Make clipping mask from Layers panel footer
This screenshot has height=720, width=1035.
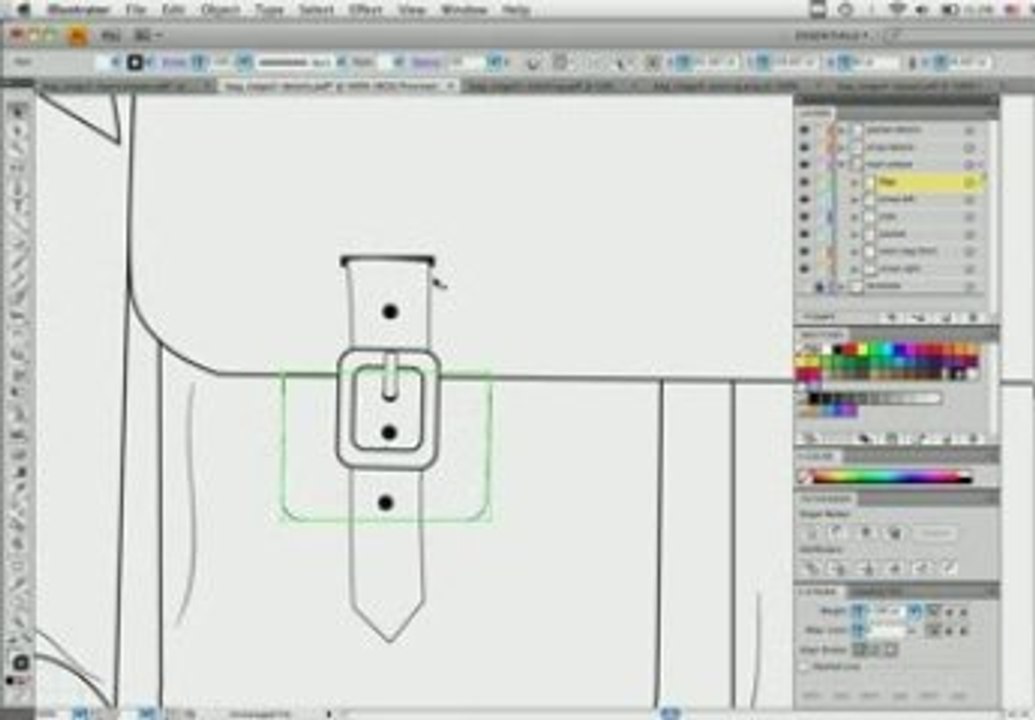892,317
